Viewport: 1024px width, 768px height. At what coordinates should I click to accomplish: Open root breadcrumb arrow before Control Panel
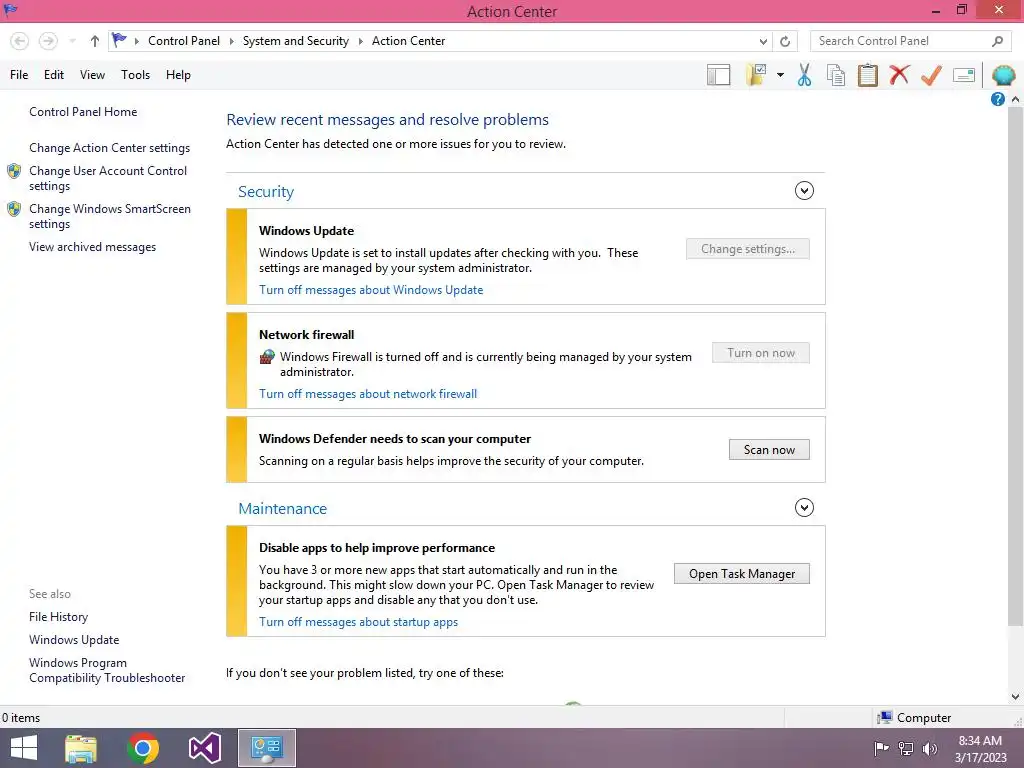(136, 41)
